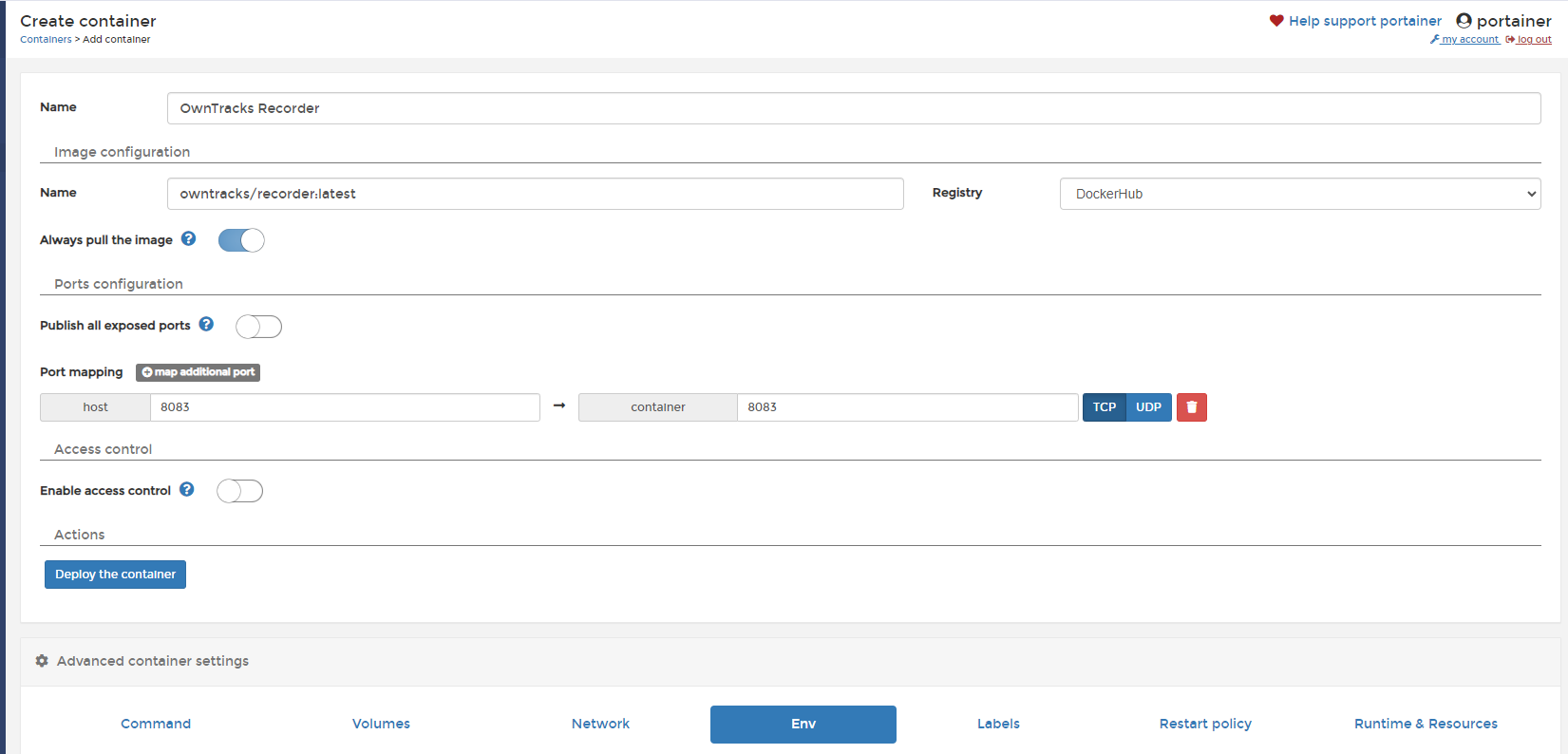
Task: Click the Port mapping label
Action: (x=82, y=372)
